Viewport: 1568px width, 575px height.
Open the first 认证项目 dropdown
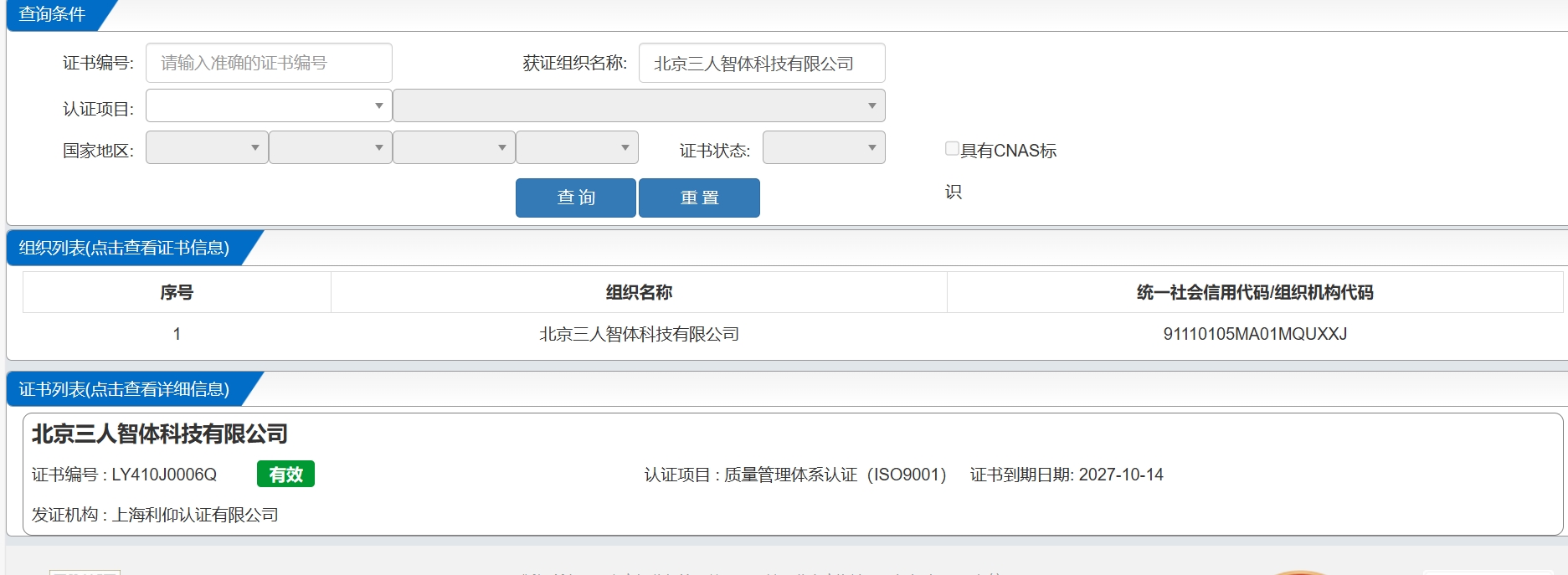click(269, 105)
